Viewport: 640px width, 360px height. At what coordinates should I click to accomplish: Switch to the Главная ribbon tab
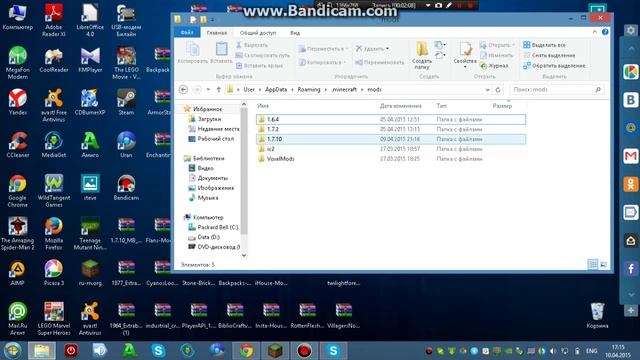216,33
